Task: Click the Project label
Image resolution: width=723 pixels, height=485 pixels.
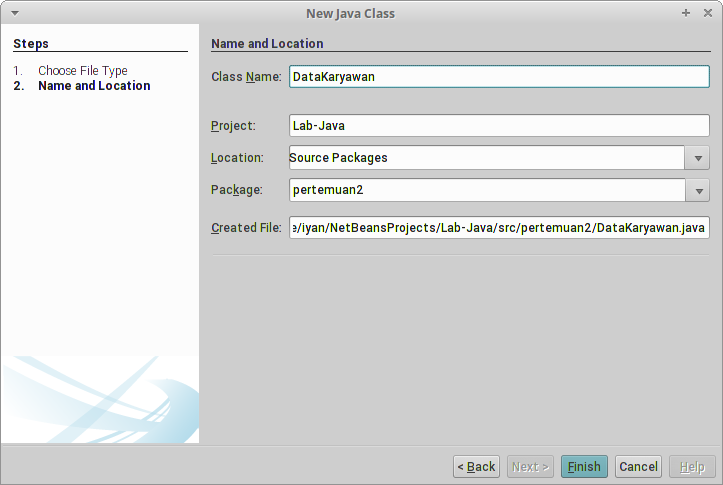Action: 233,125
